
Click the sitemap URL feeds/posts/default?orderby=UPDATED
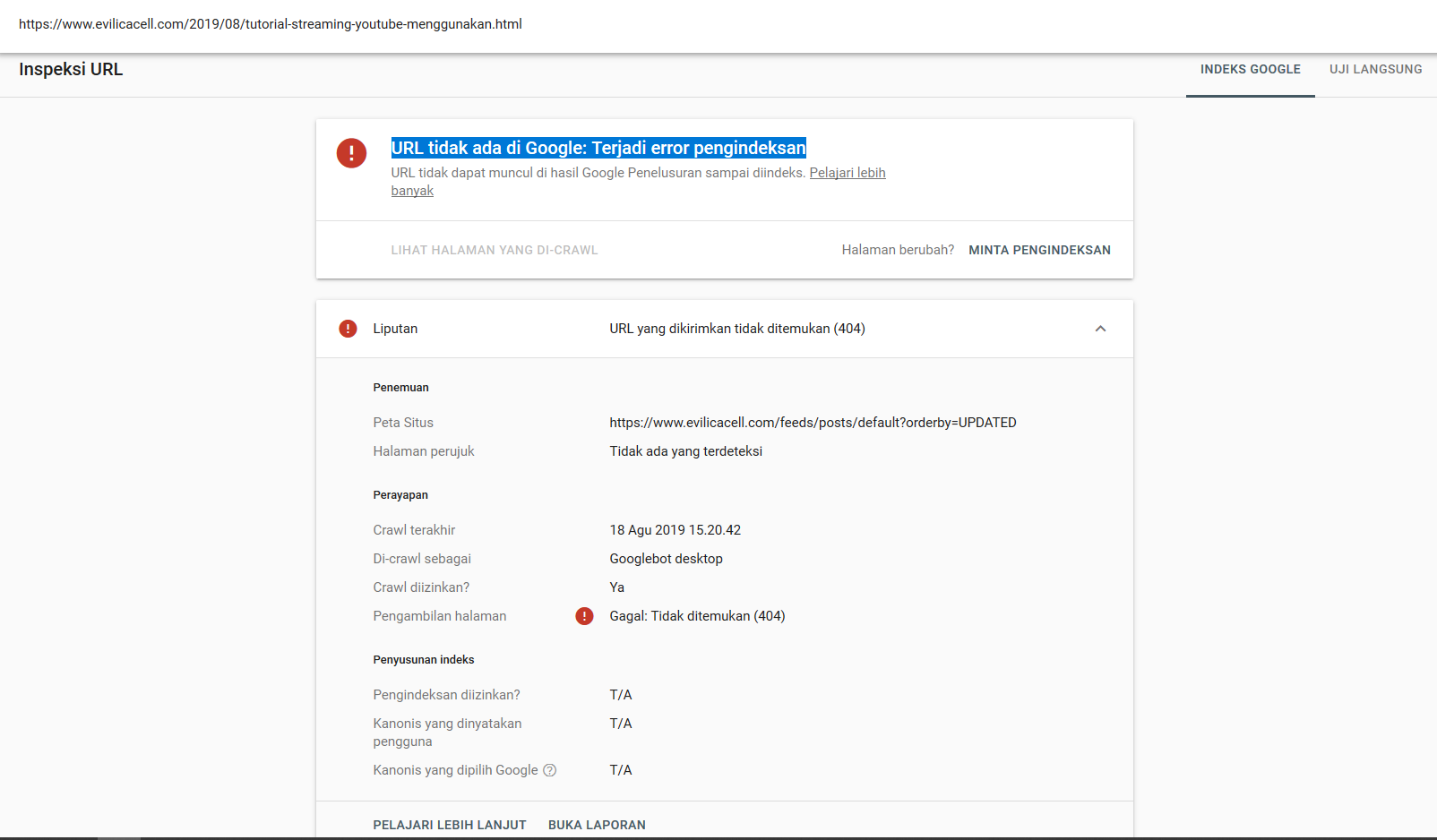pyautogui.click(x=813, y=423)
